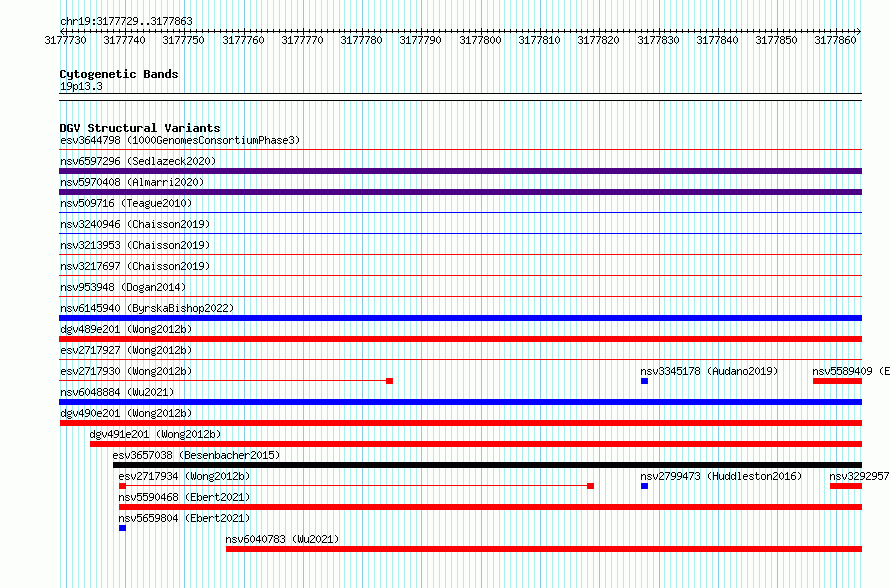The height and width of the screenshot is (588, 890).
Task: Open variant dgv491e201 (Wong2012b) label
Action: (x=156, y=434)
